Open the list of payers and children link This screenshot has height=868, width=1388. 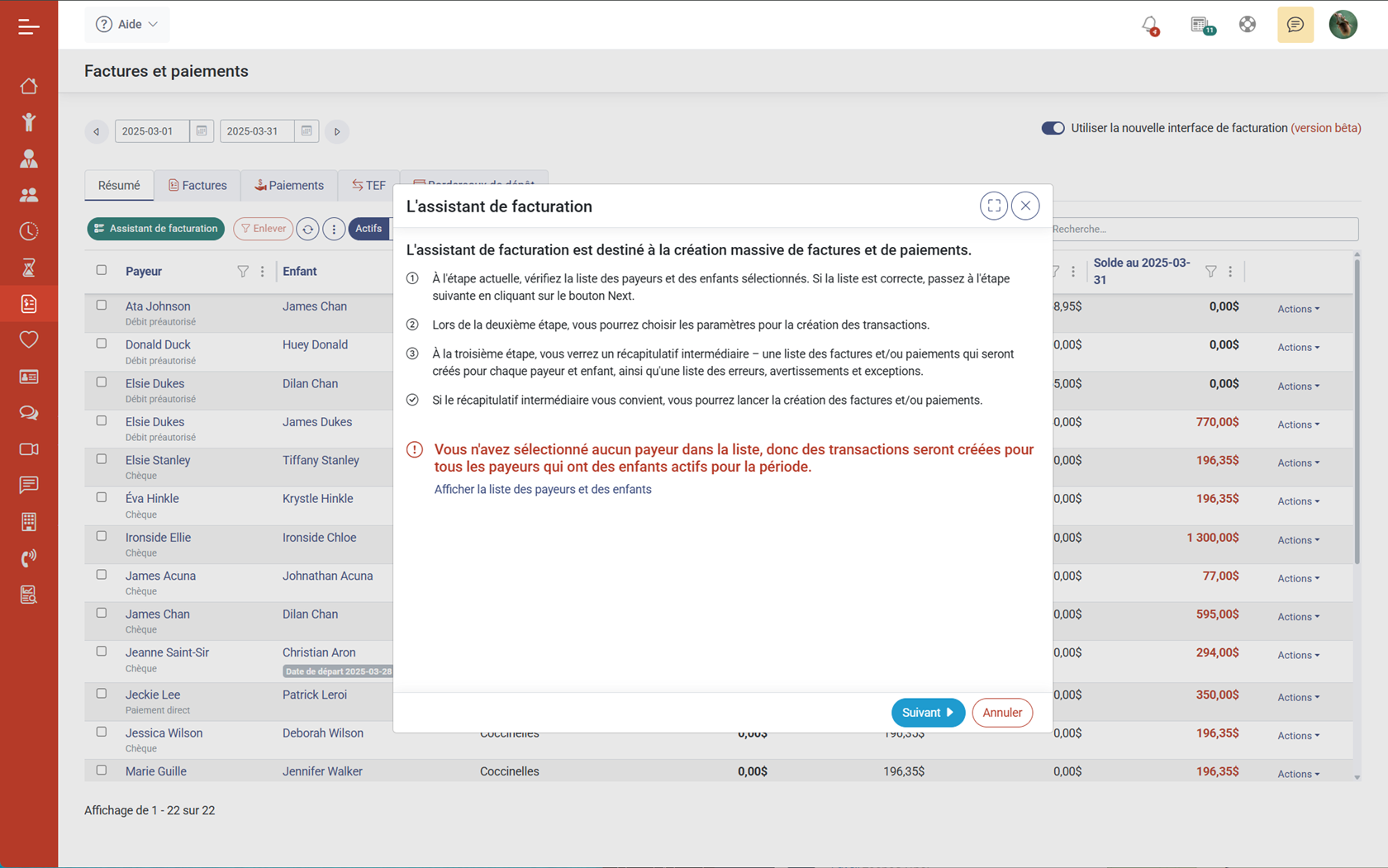(543, 489)
